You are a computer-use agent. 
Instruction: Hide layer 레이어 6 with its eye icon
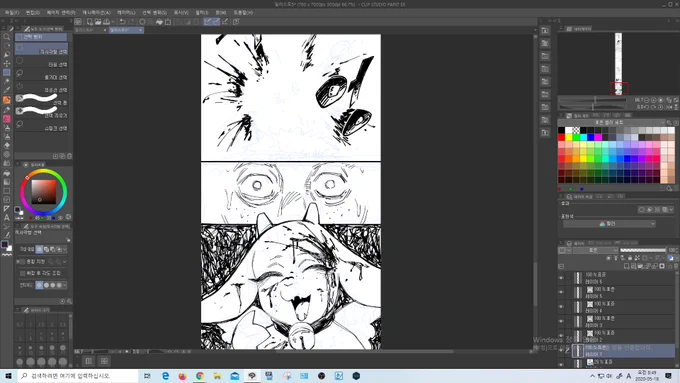[561, 278]
